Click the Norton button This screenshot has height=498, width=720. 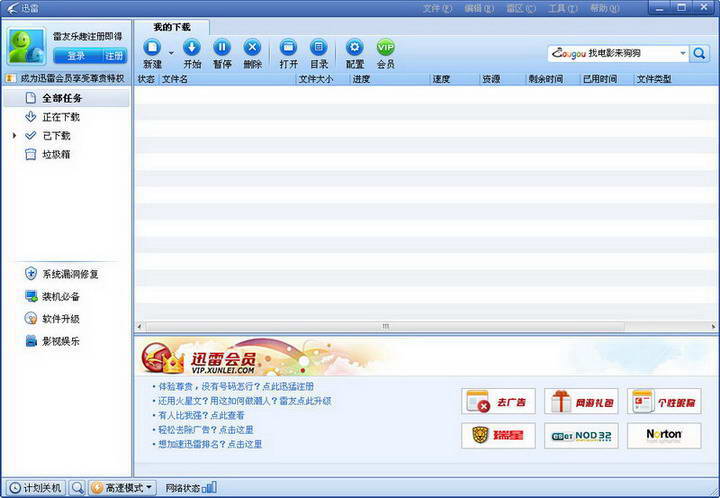[x=664, y=435]
